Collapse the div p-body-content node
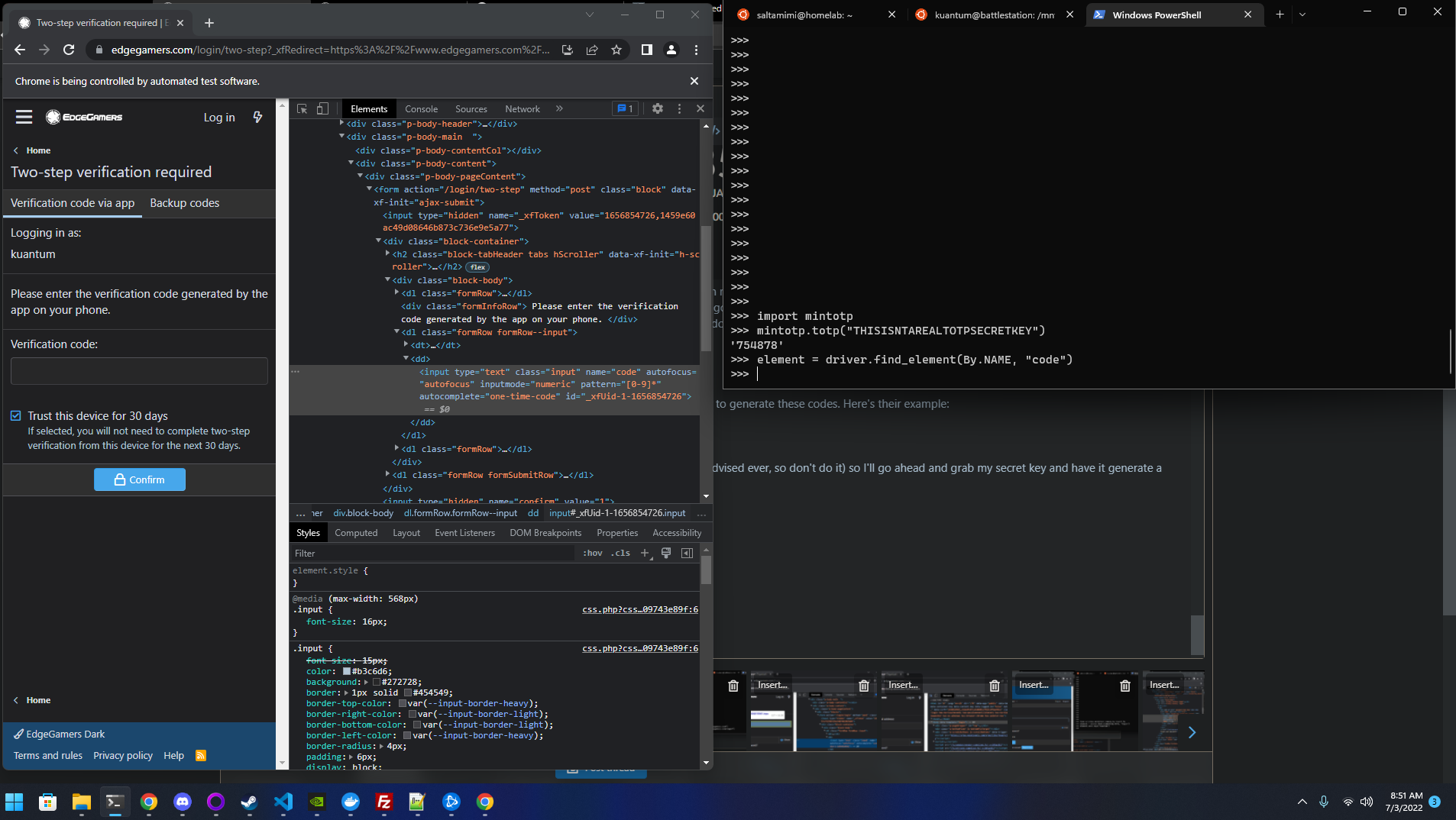 pyautogui.click(x=351, y=163)
